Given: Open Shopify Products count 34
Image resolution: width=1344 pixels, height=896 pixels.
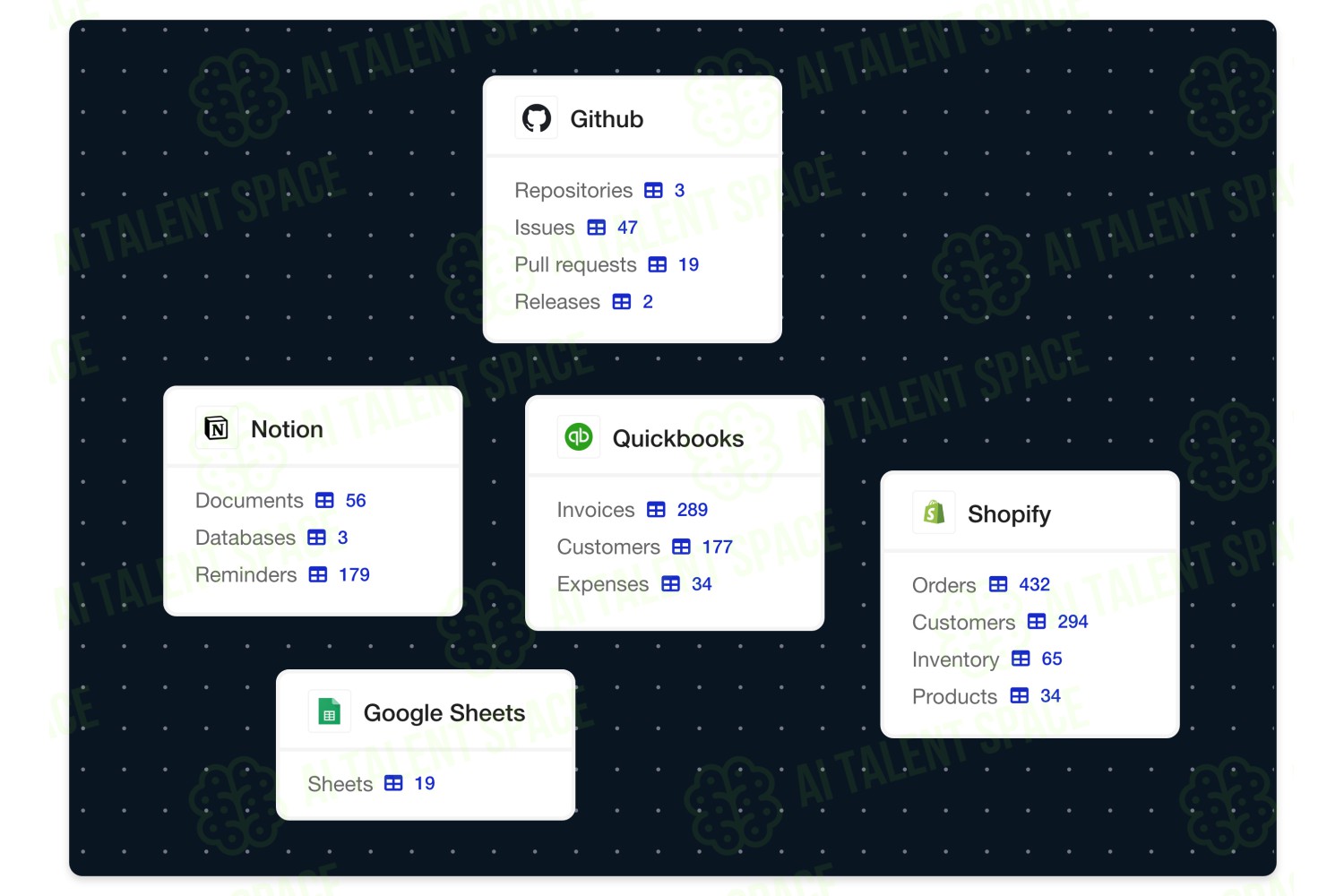Looking at the screenshot, I should pyautogui.click(x=1050, y=696).
